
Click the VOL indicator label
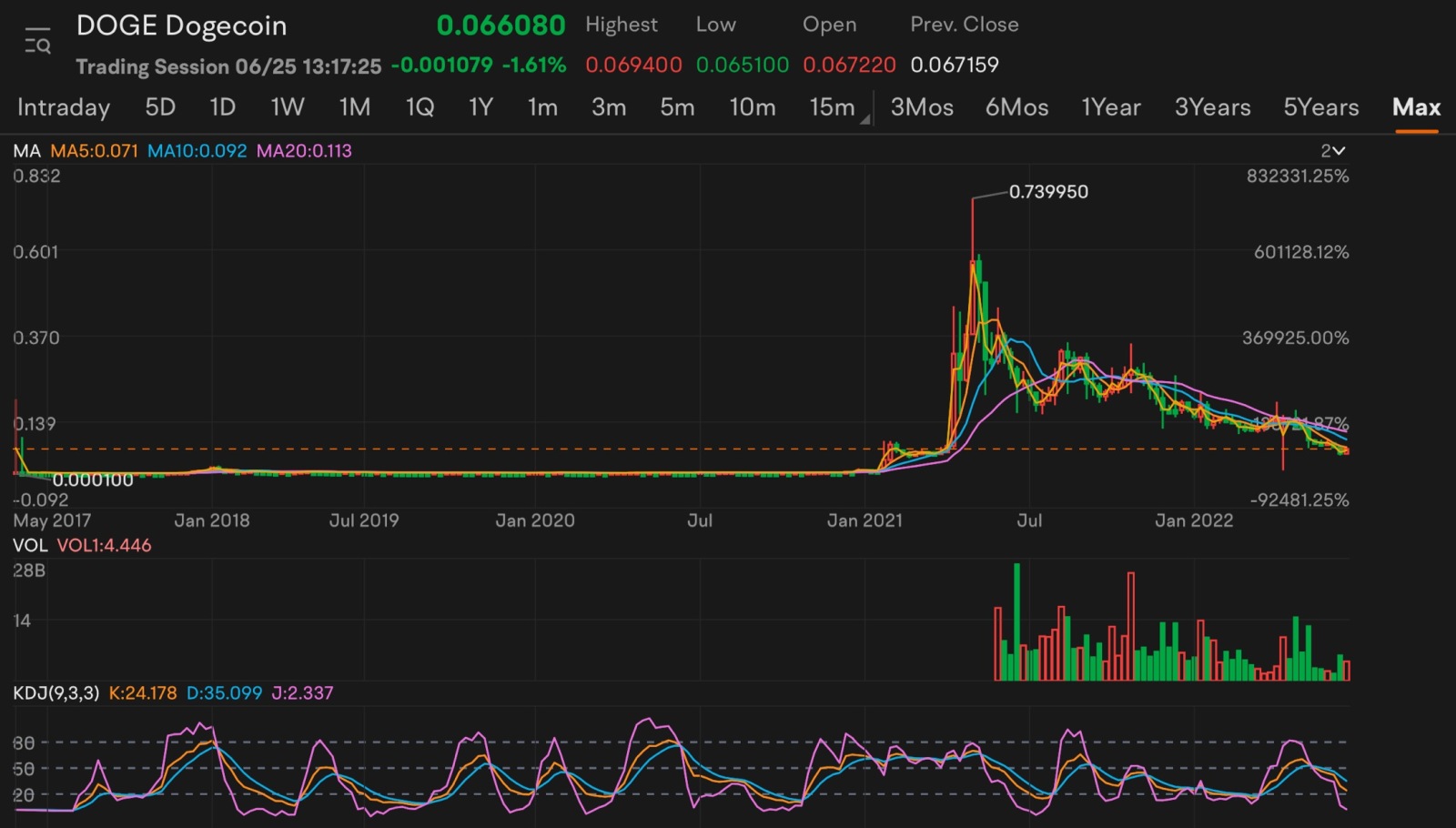[30, 546]
